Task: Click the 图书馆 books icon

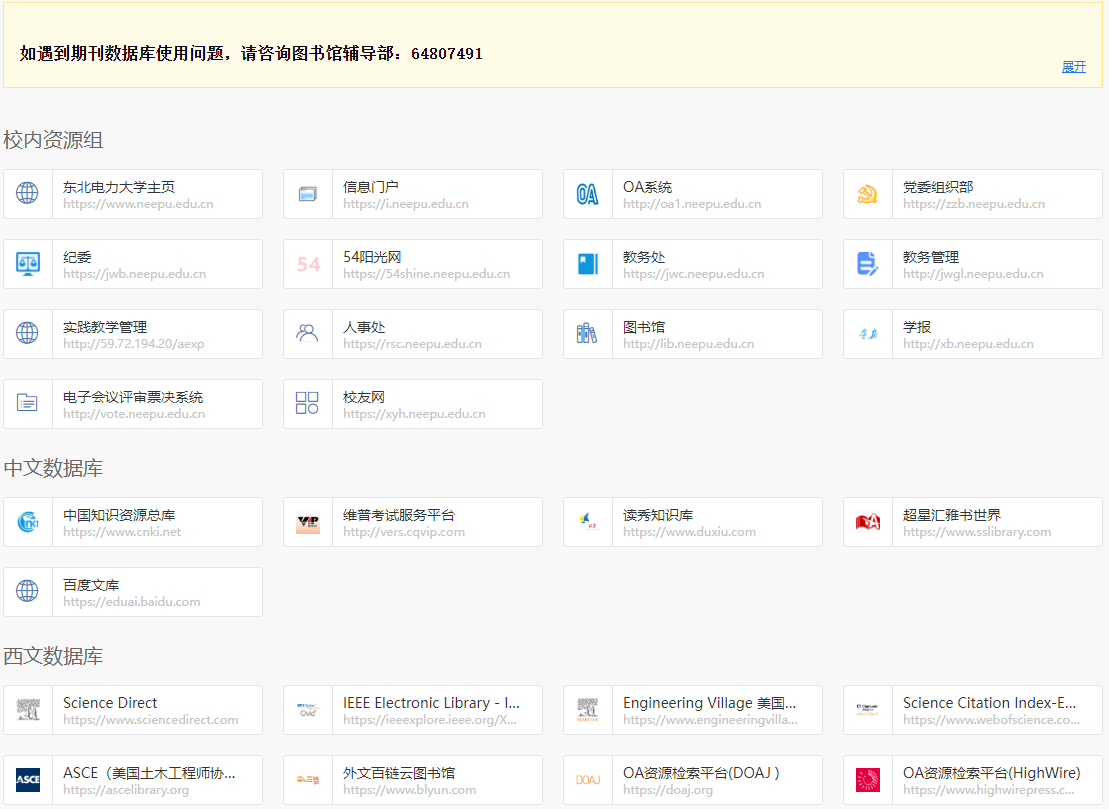Action: (x=587, y=333)
